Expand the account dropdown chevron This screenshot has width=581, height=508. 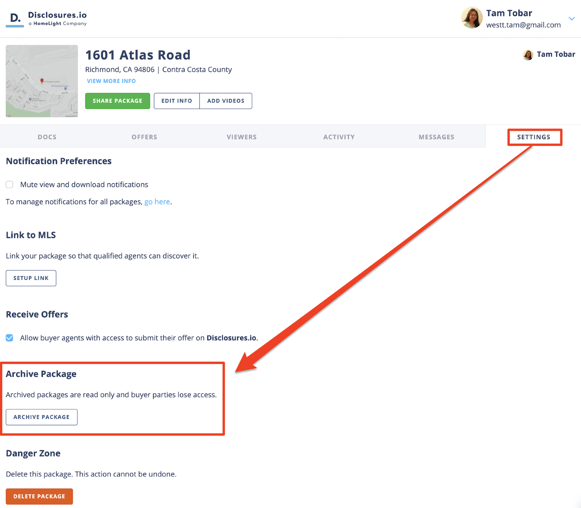pos(572,18)
